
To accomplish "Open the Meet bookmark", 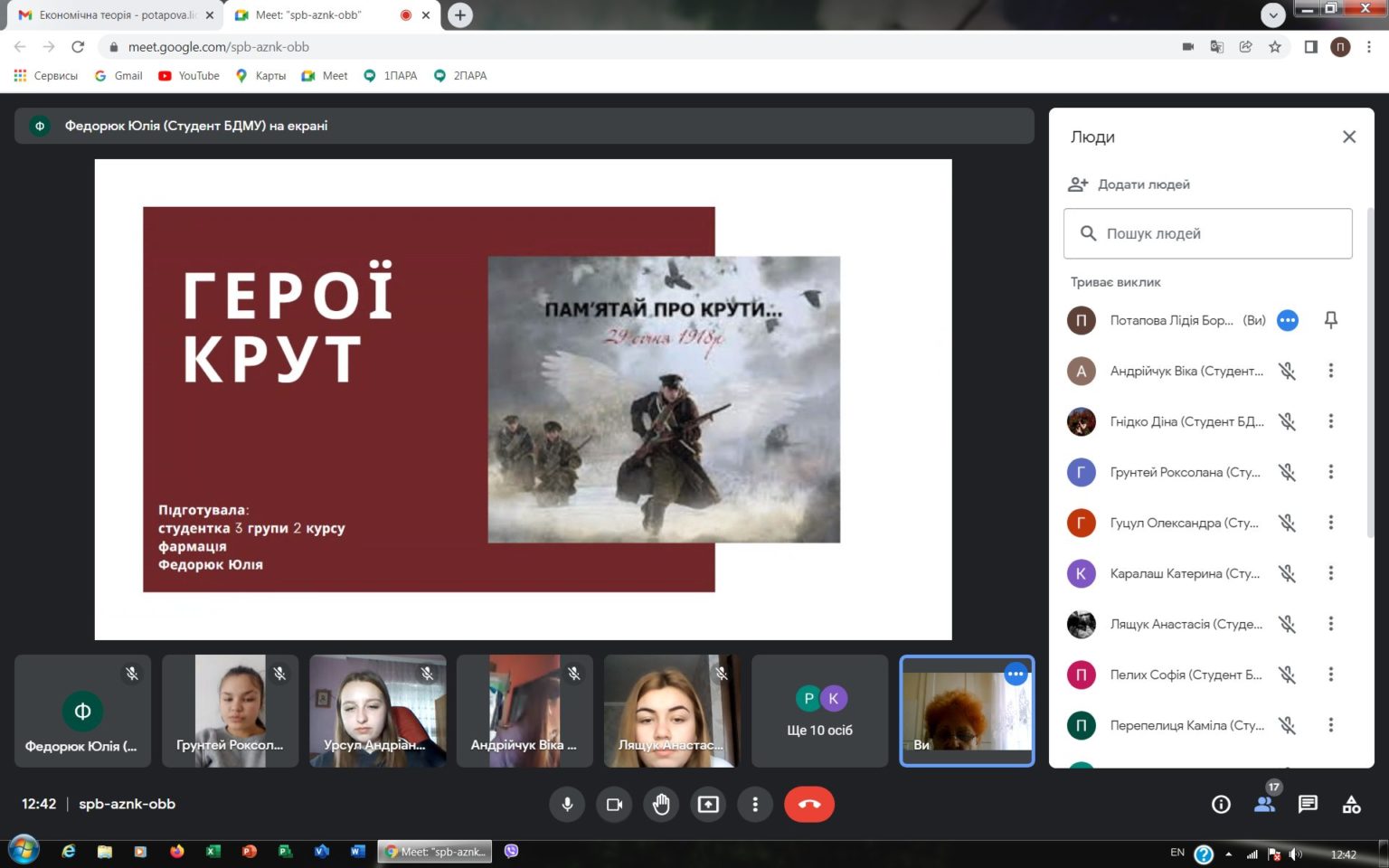I will click(325, 76).
